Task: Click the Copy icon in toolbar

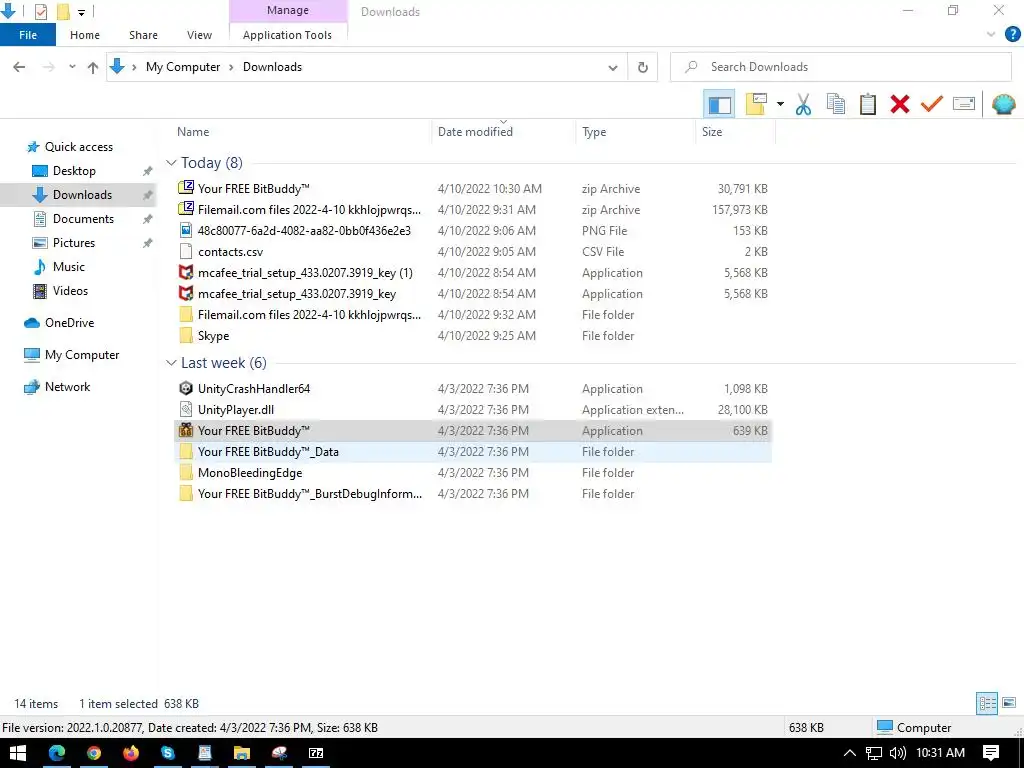Action: pos(836,104)
